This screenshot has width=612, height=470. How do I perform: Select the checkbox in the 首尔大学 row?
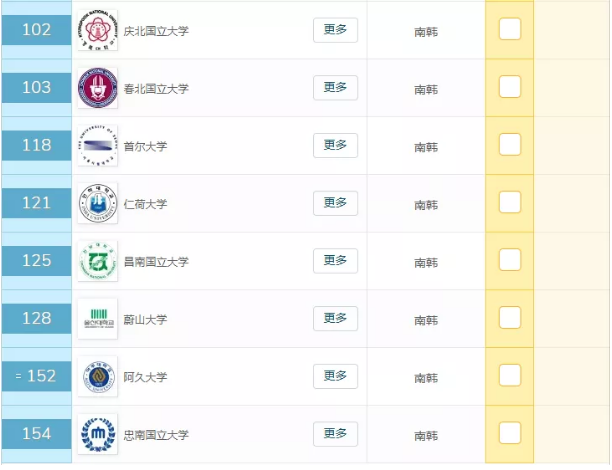[x=510, y=145]
